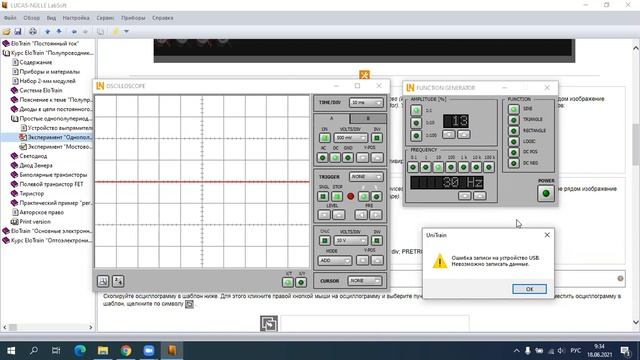Screen dimensions: 640x360
Task: Select rising edge trigger slope
Action: click(363, 197)
